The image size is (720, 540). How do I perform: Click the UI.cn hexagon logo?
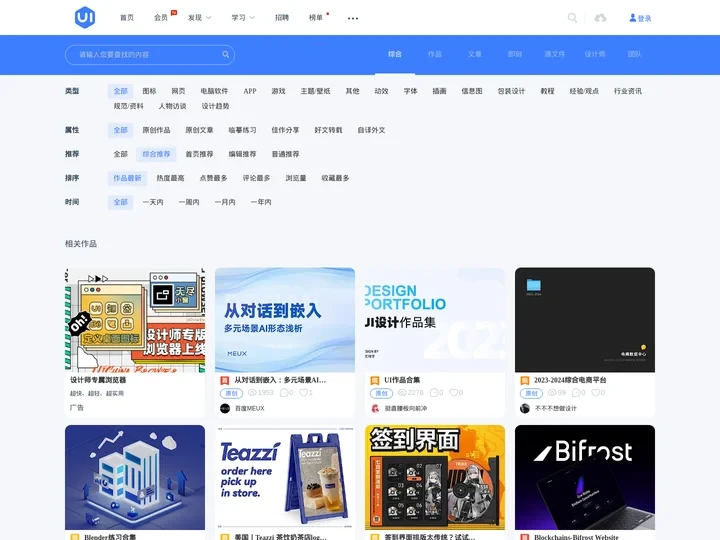pyautogui.click(x=85, y=17)
